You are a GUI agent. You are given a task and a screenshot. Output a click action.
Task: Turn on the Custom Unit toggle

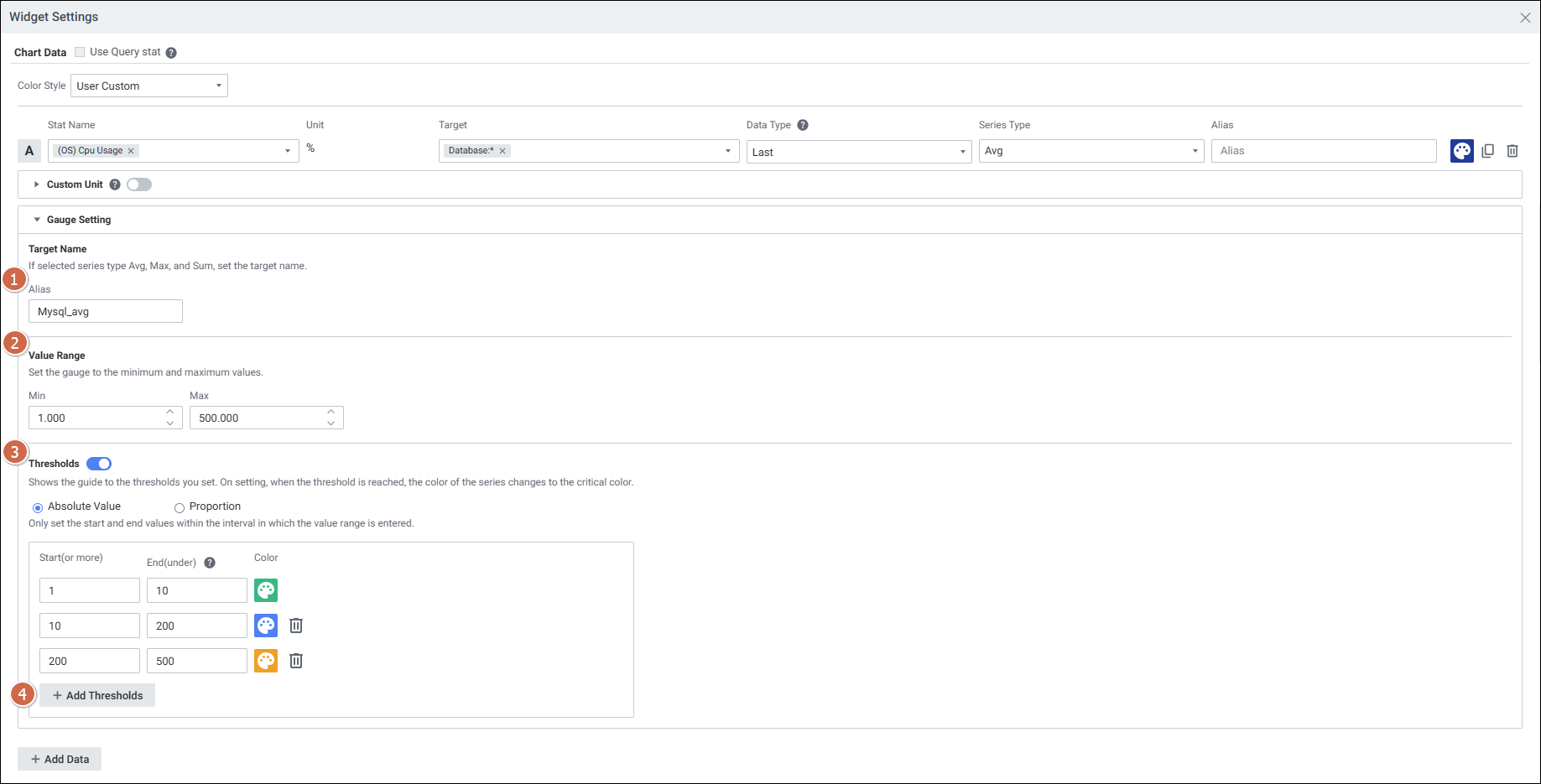(x=139, y=184)
